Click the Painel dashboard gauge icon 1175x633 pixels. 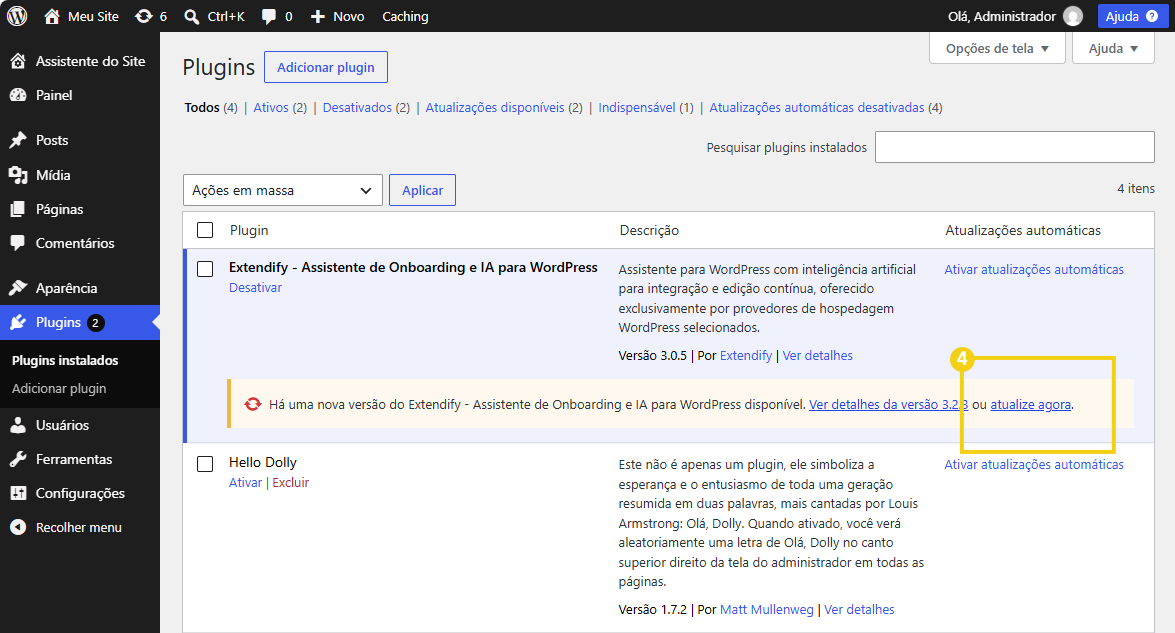(x=18, y=95)
